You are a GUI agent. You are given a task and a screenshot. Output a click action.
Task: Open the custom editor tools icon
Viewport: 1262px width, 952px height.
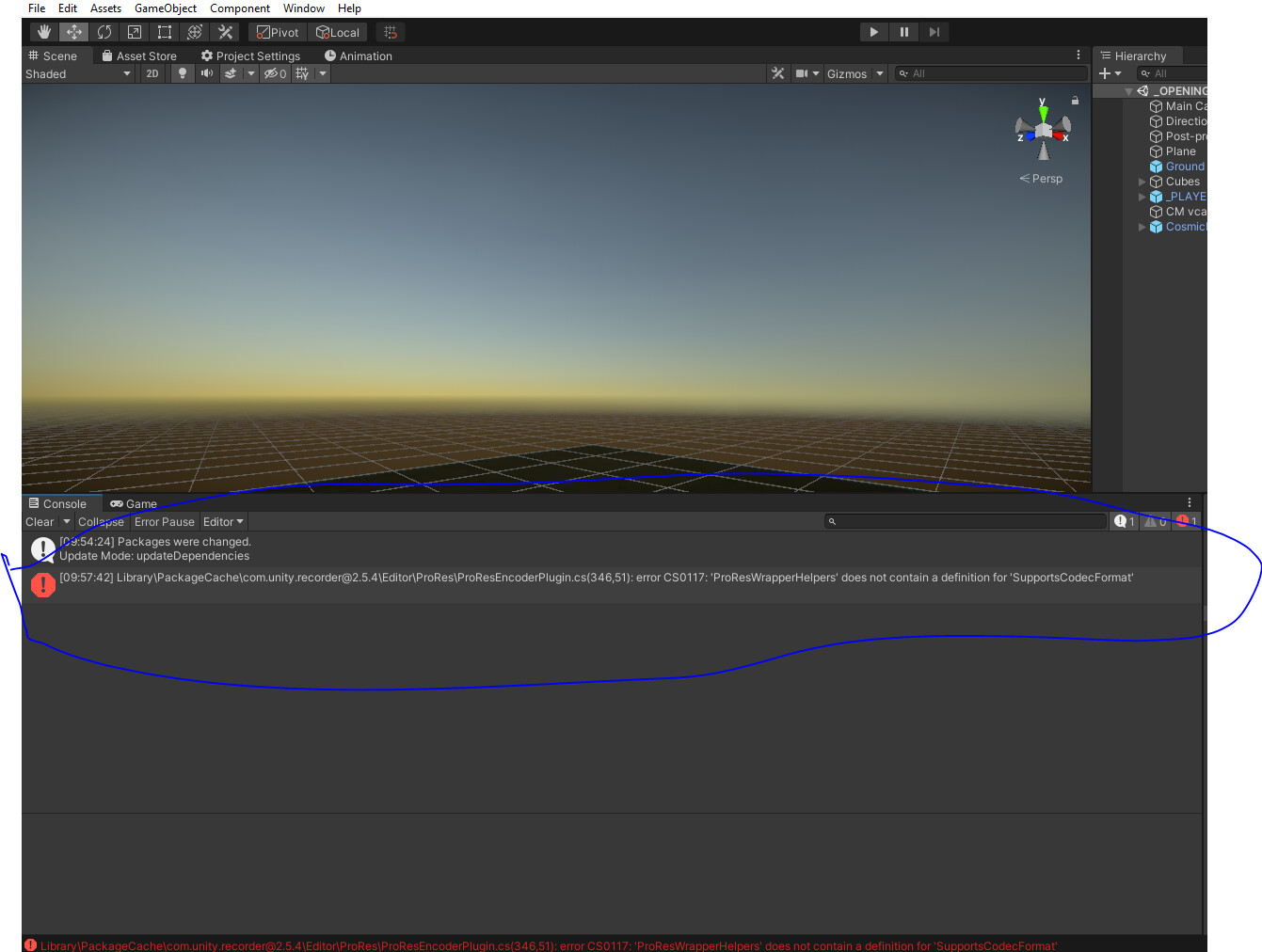(224, 31)
